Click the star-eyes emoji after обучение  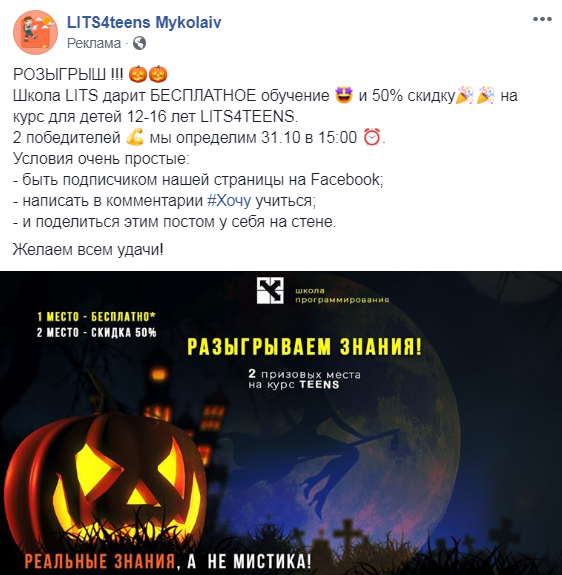[x=344, y=95]
